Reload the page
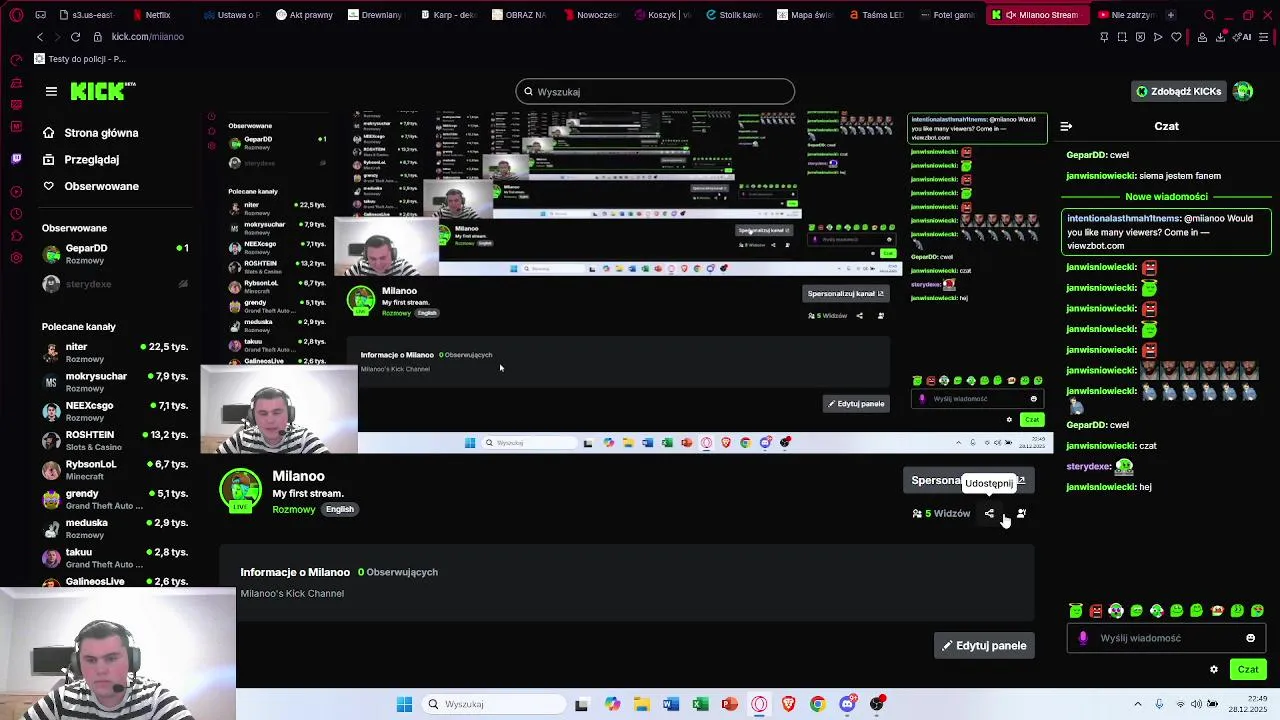 (x=75, y=37)
